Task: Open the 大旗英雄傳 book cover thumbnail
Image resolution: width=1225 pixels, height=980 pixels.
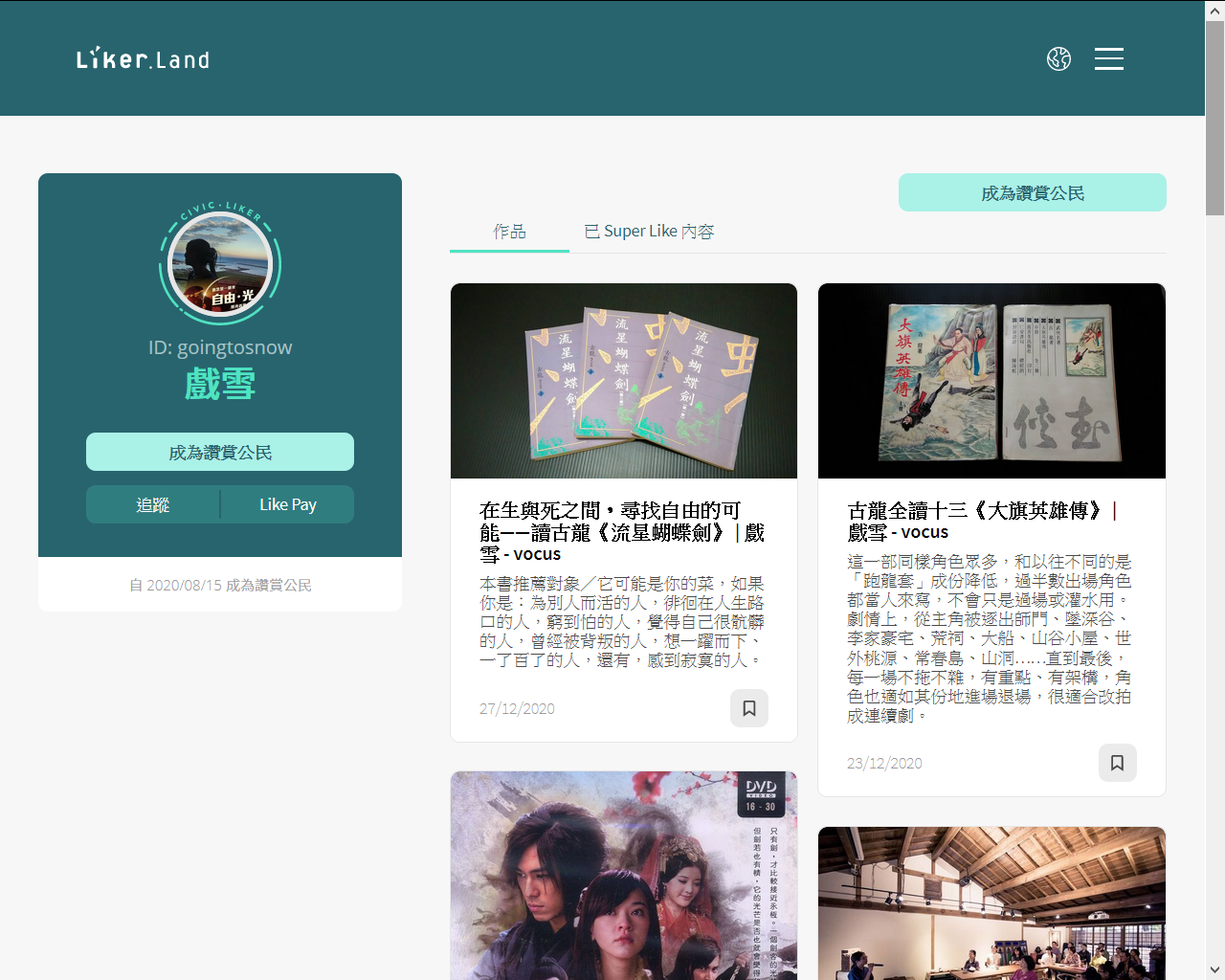Action: [991, 381]
